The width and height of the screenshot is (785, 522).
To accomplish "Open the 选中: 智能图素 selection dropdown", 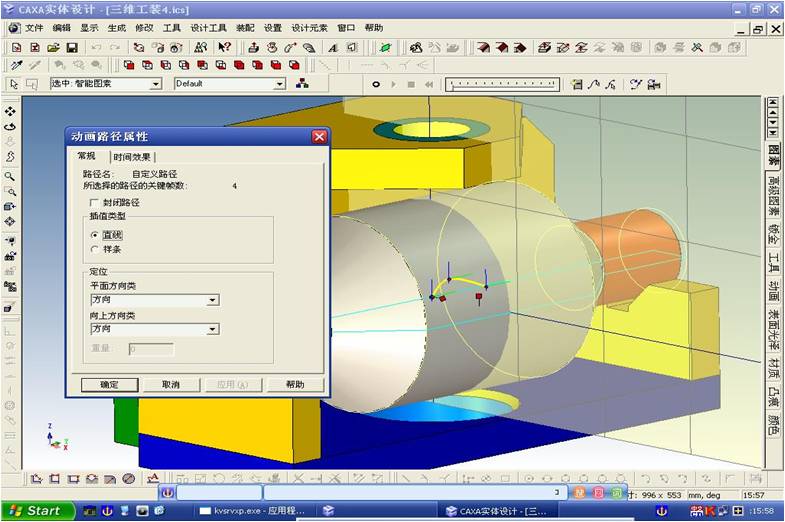I will click(x=155, y=85).
